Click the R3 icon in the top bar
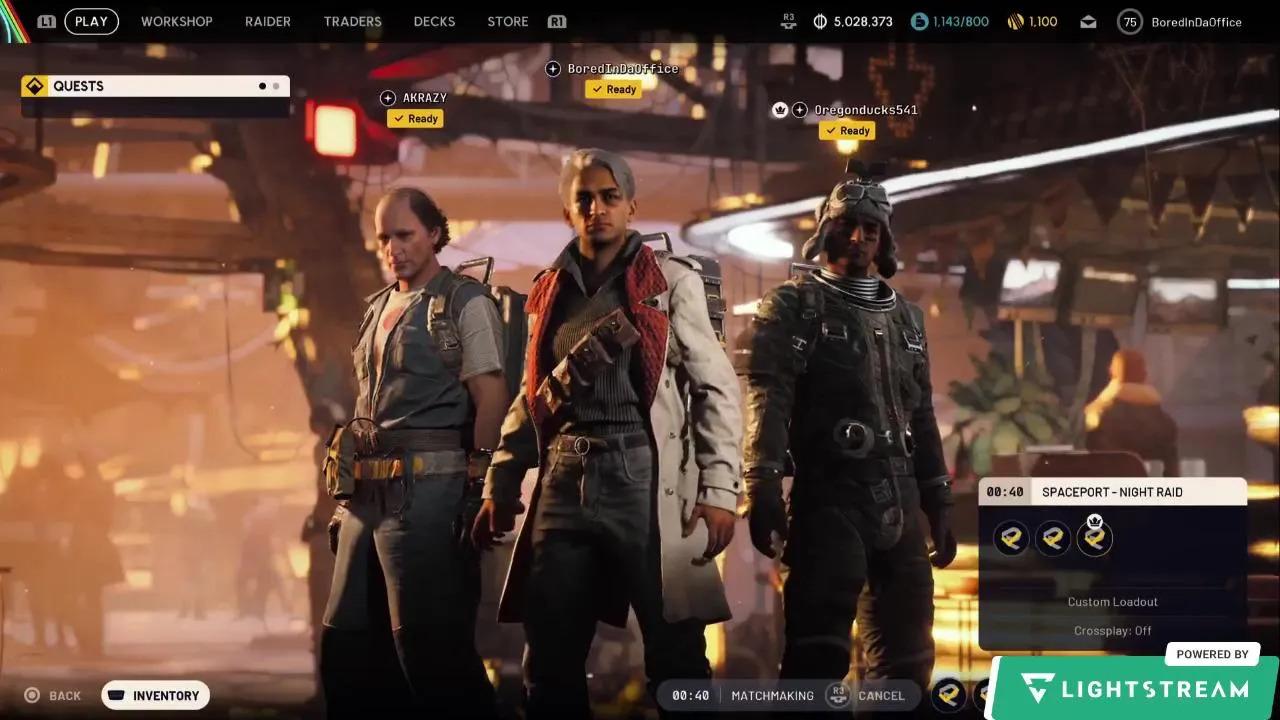 (x=788, y=21)
